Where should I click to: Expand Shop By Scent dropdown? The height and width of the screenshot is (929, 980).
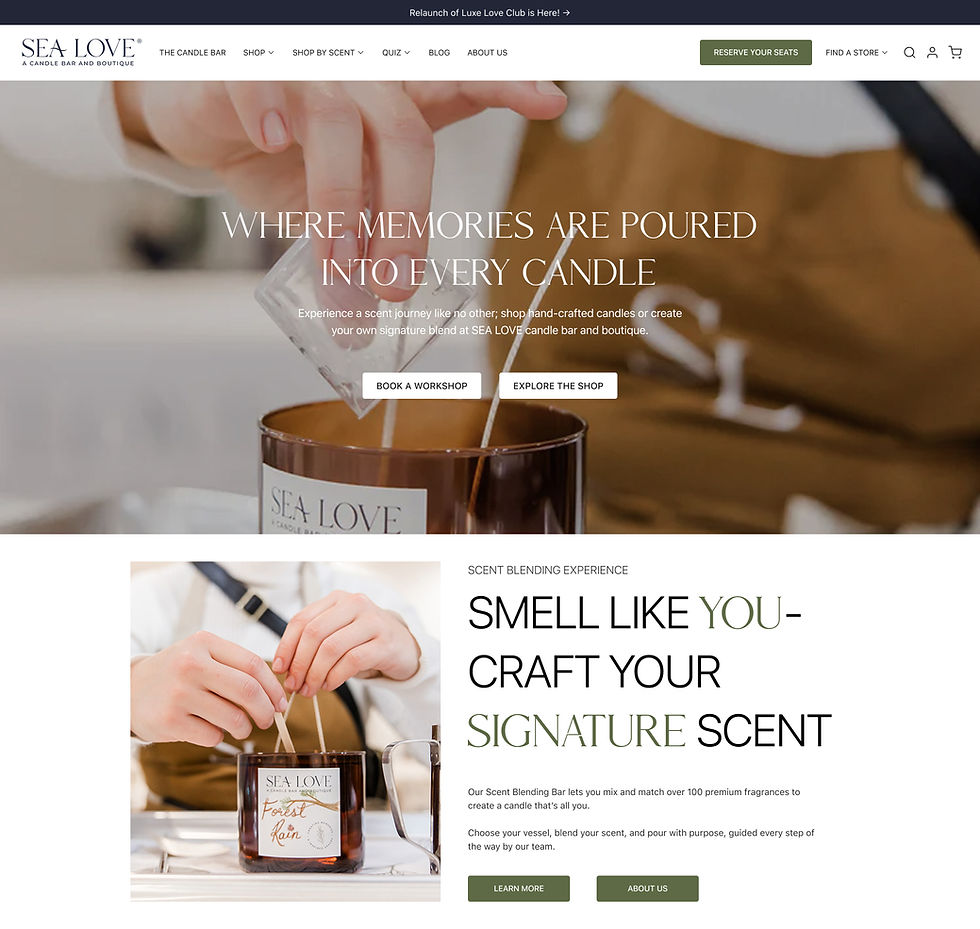[x=328, y=53]
